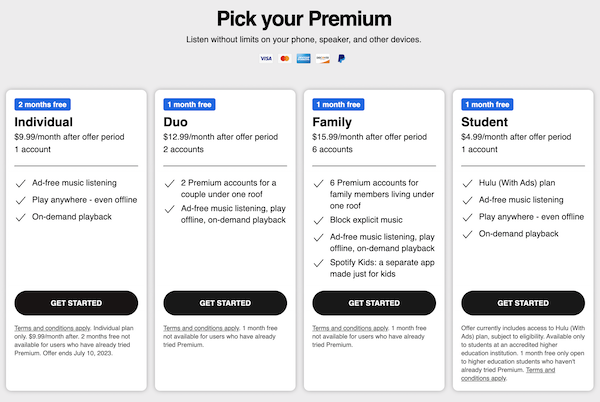The image size is (600, 402).
Task: Click the American Express card icon
Action: point(303,59)
